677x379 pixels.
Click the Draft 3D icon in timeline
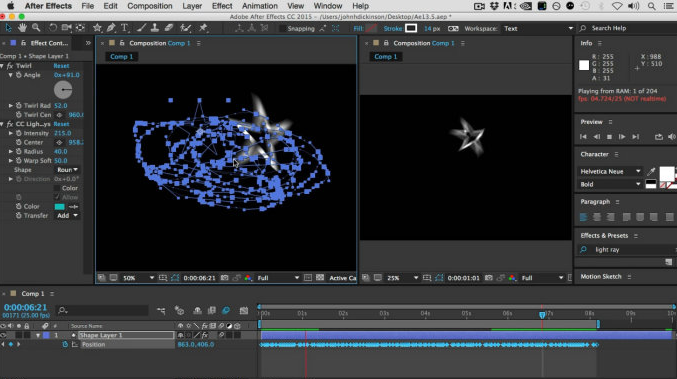pos(179,310)
